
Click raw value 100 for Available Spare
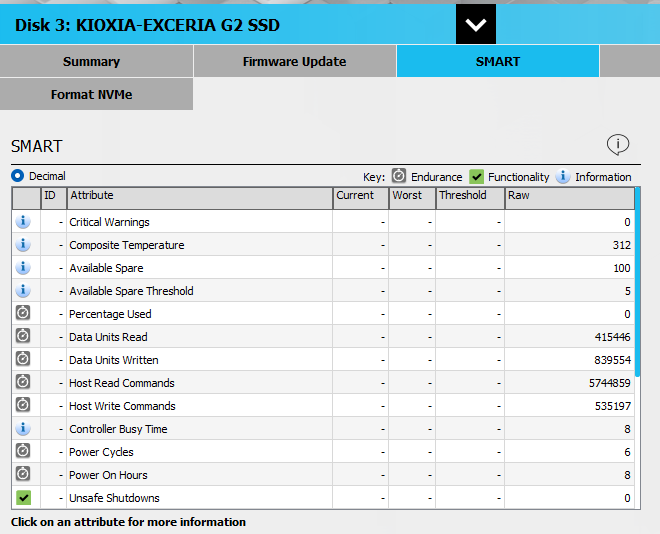(x=621, y=268)
